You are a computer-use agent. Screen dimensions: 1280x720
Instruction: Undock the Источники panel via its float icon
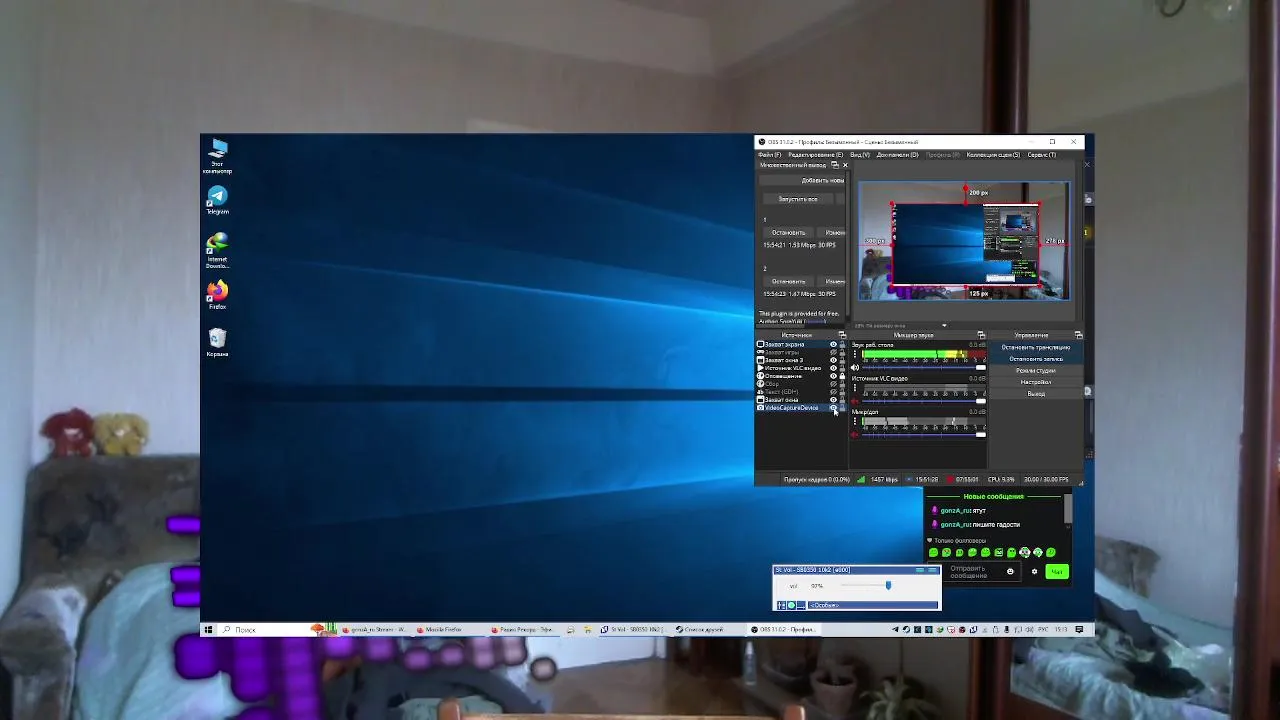coord(842,335)
